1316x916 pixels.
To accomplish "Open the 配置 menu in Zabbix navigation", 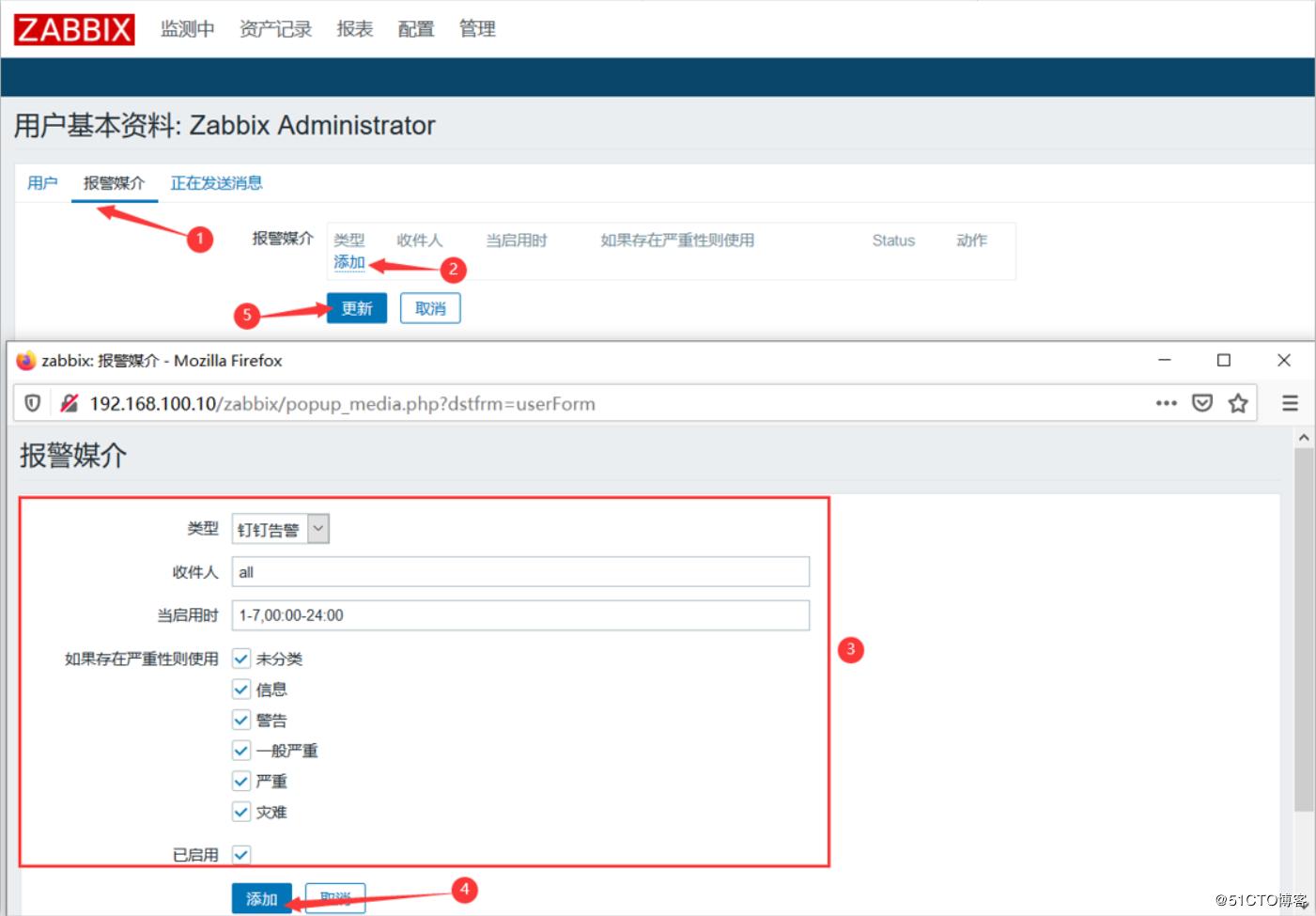I will (x=415, y=28).
